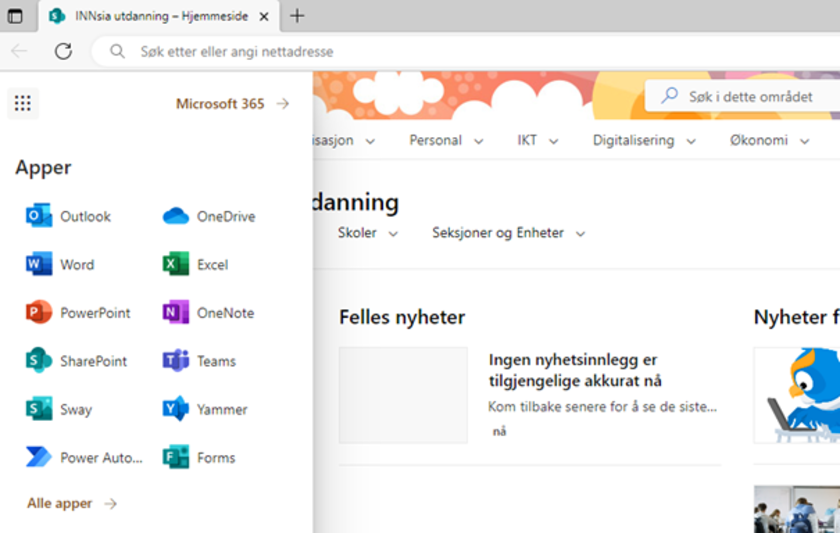The height and width of the screenshot is (533, 840).
Task: Expand the IKT menu
Action: (537, 140)
